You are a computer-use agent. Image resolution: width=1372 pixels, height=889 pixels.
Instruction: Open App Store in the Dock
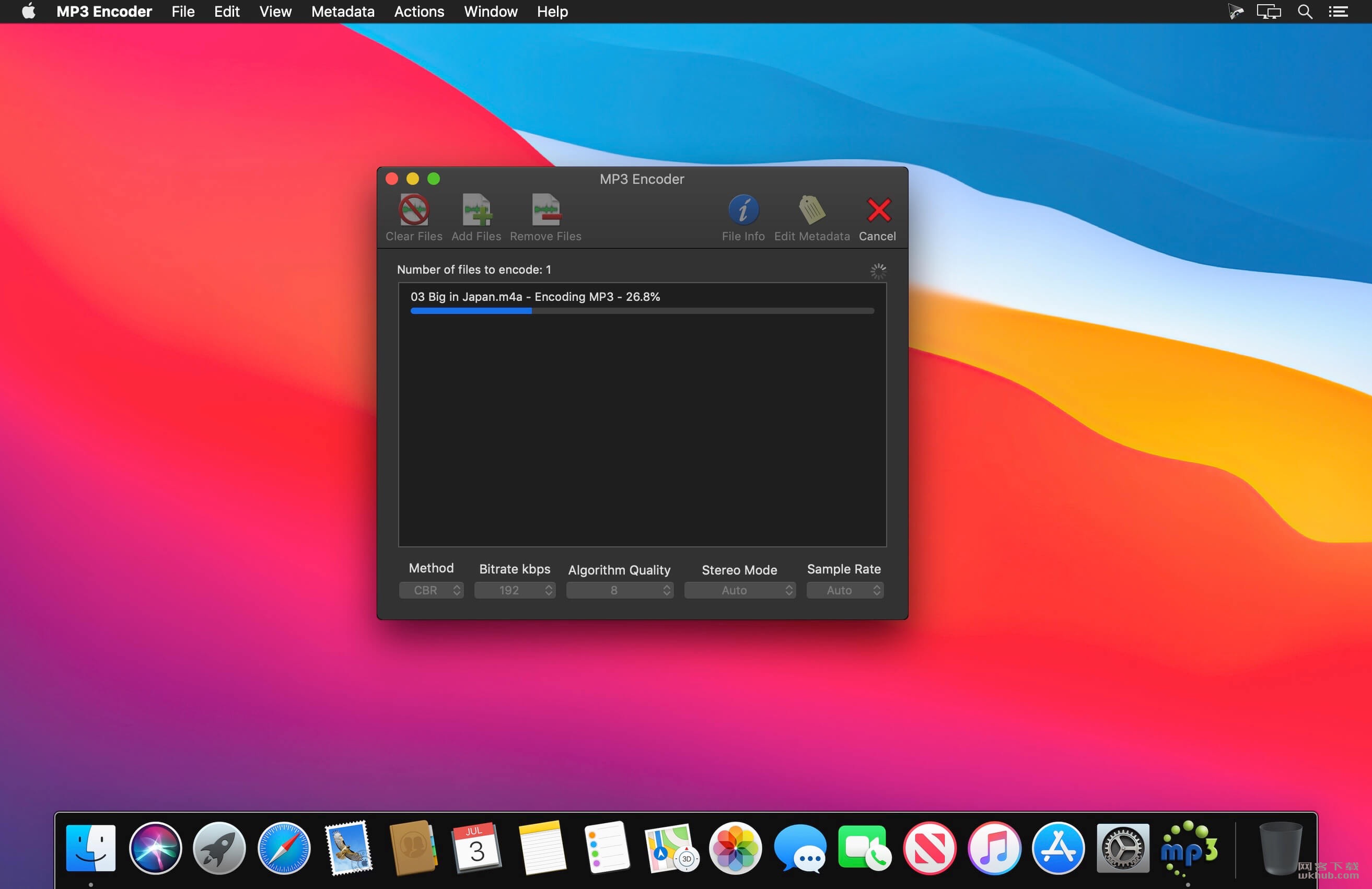click(x=1059, y=848)
